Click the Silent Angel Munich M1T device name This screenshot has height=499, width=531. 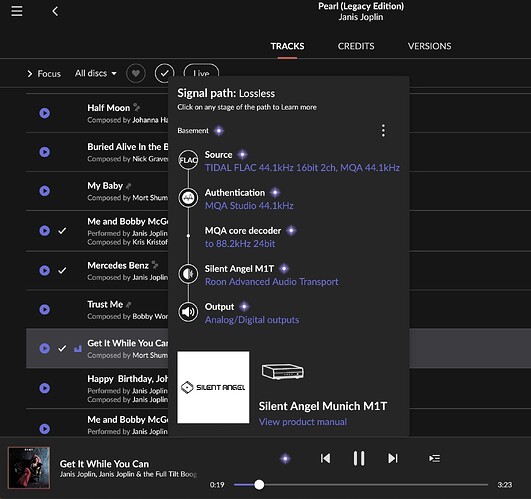coord(323,406)
